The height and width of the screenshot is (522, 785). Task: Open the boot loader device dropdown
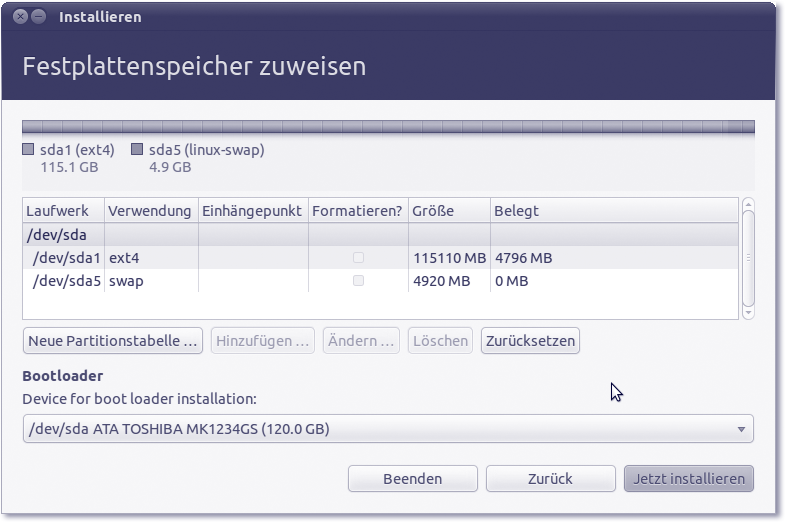click(x=387, y=429)
